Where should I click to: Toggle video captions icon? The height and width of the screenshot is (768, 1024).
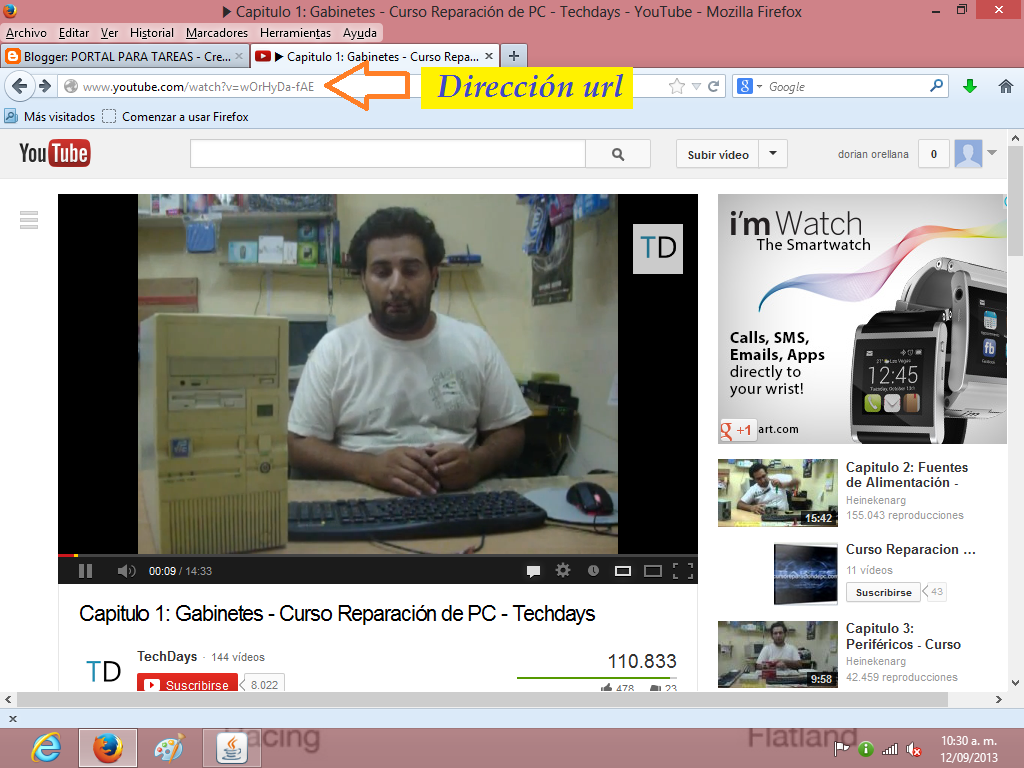(534, 571)
